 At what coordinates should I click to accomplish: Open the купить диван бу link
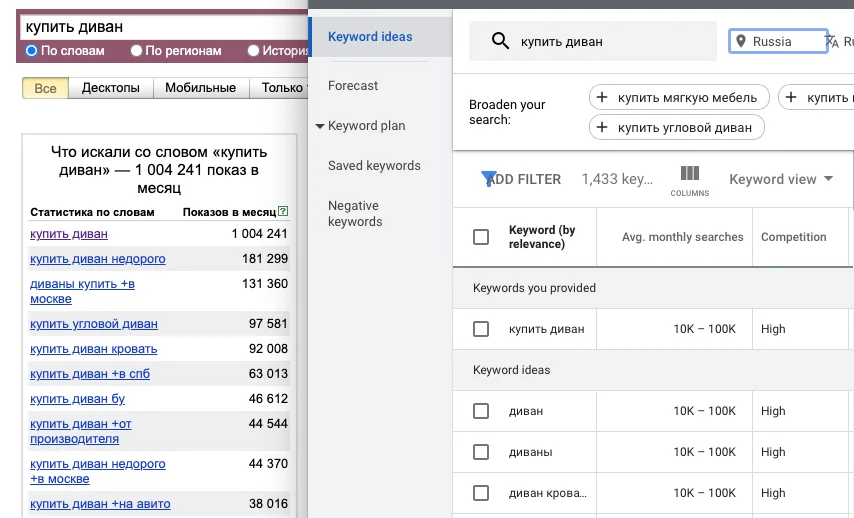[x=77, y=399]
